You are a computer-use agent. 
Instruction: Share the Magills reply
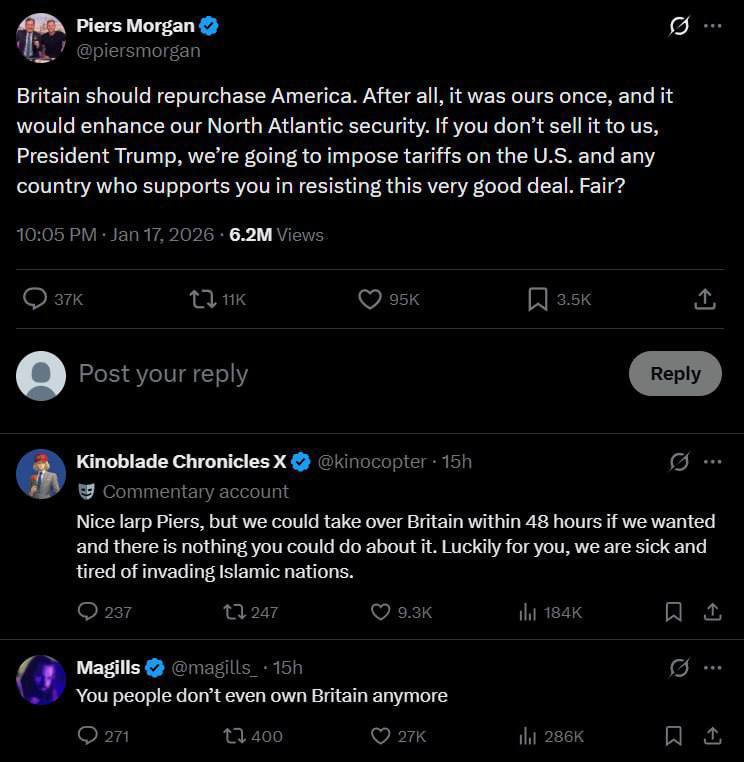tap(712, 736)
